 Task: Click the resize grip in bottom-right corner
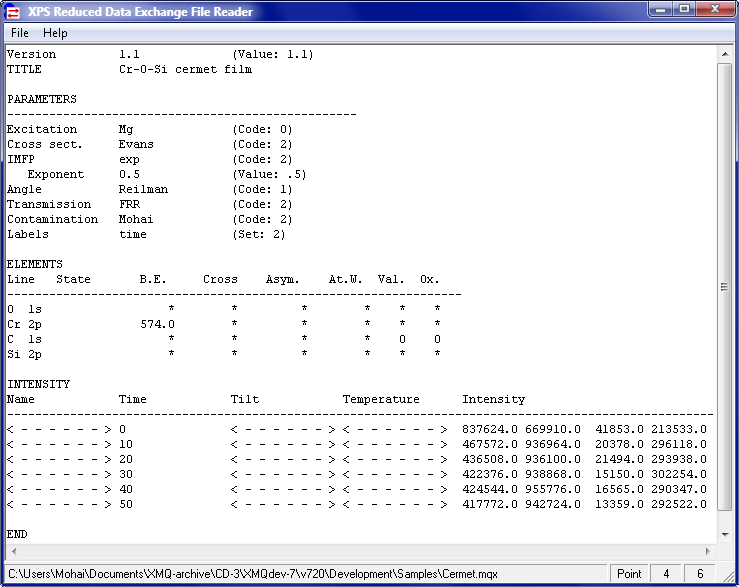[729, 578]
